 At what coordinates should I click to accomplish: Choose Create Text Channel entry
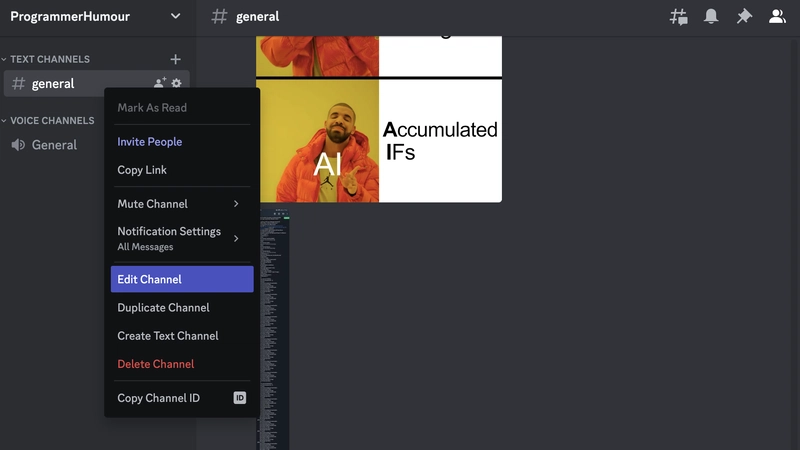tap(182, 336)
